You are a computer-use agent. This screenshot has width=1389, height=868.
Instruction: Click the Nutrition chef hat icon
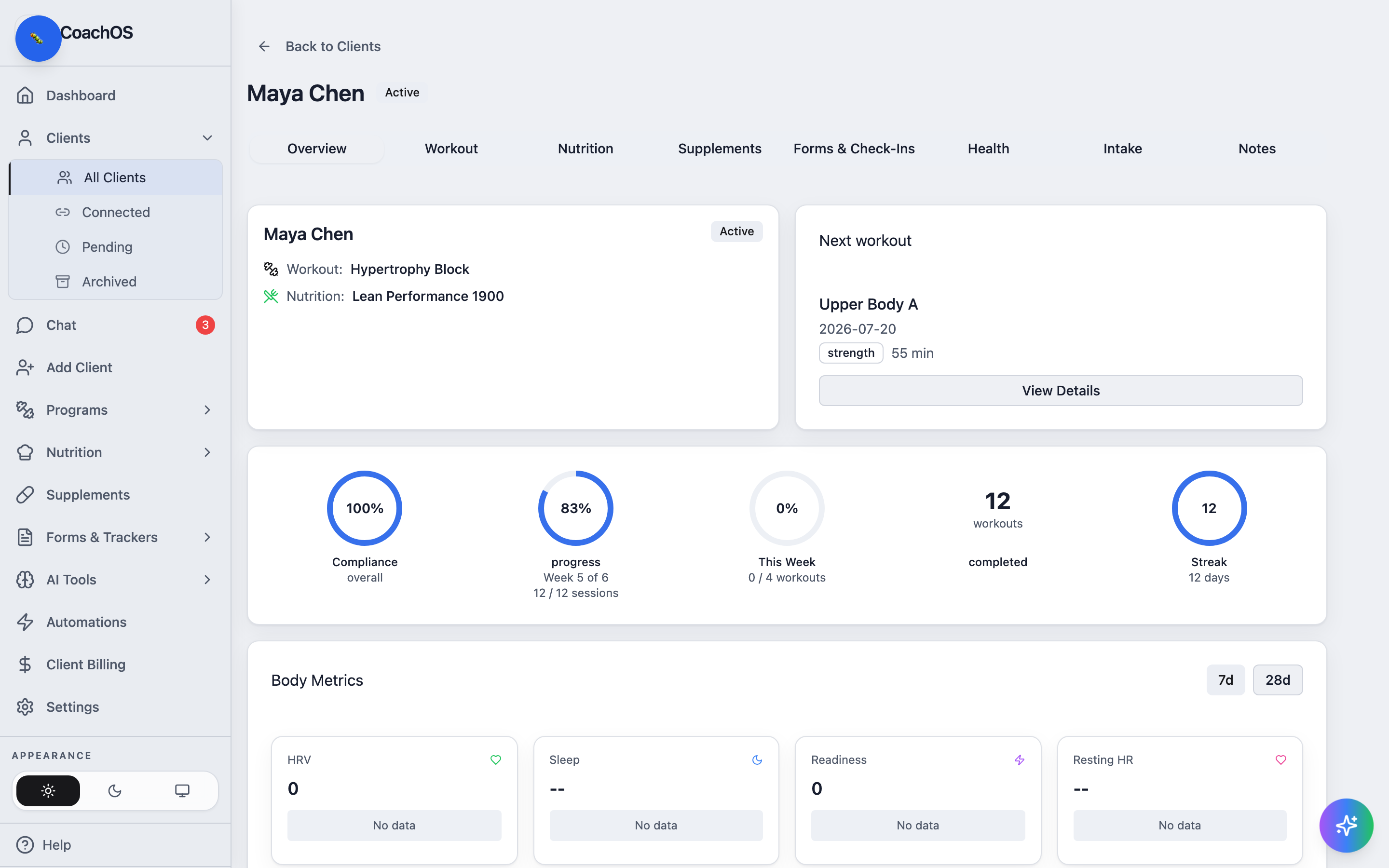25,452
